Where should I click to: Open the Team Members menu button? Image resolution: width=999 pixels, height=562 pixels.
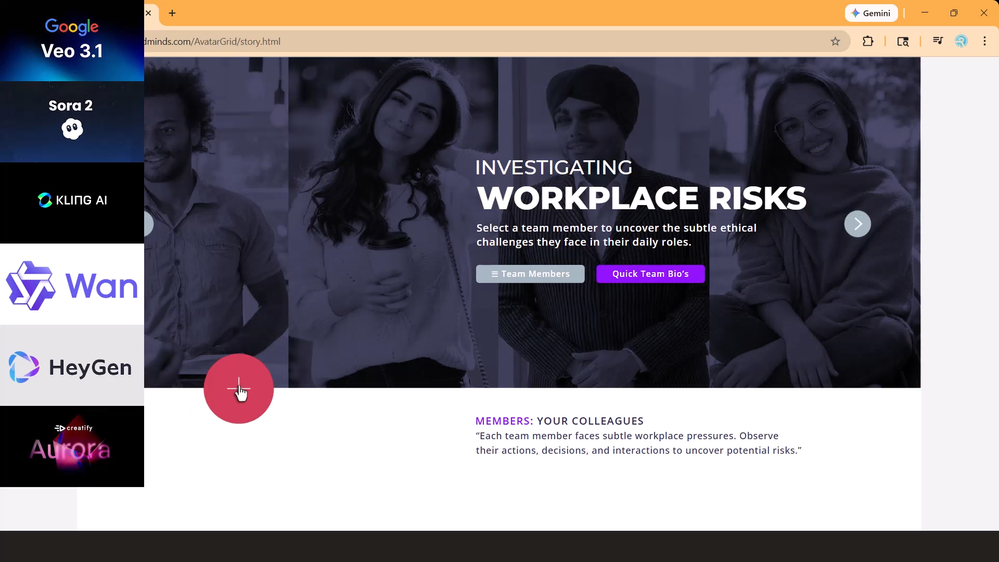click(530, 274)
